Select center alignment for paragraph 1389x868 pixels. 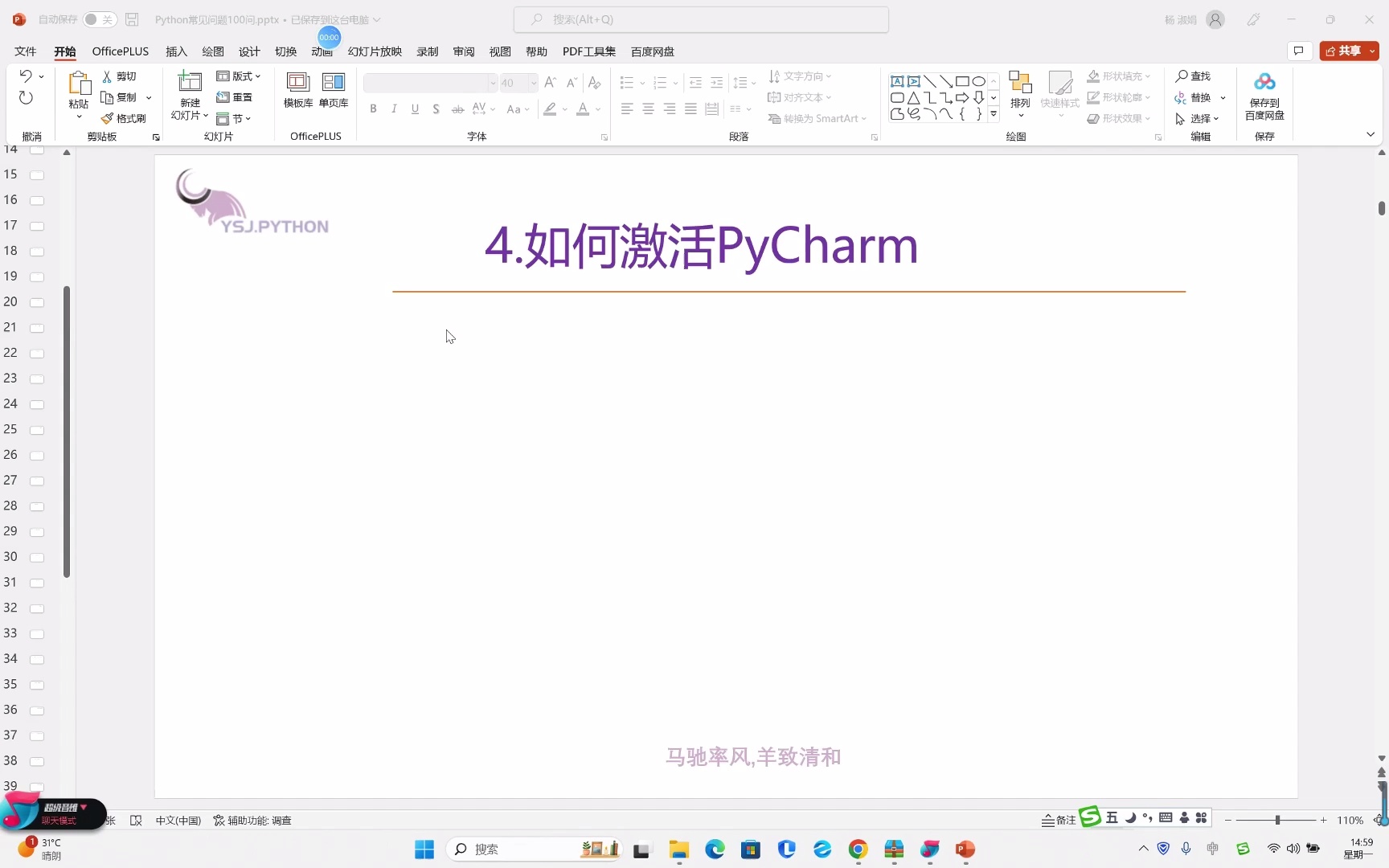coord(648,108)
